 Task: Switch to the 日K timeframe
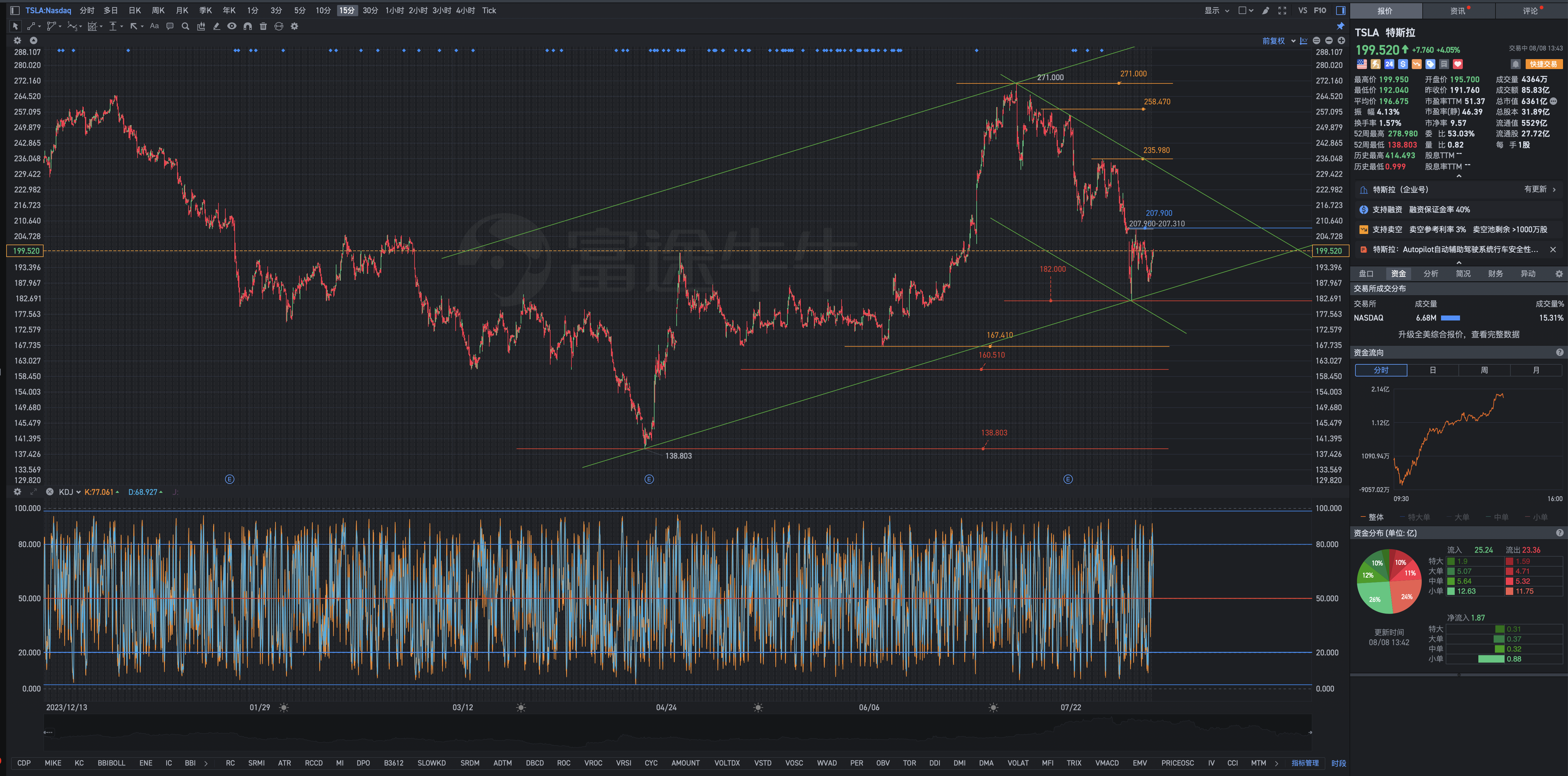coord(134,10)
